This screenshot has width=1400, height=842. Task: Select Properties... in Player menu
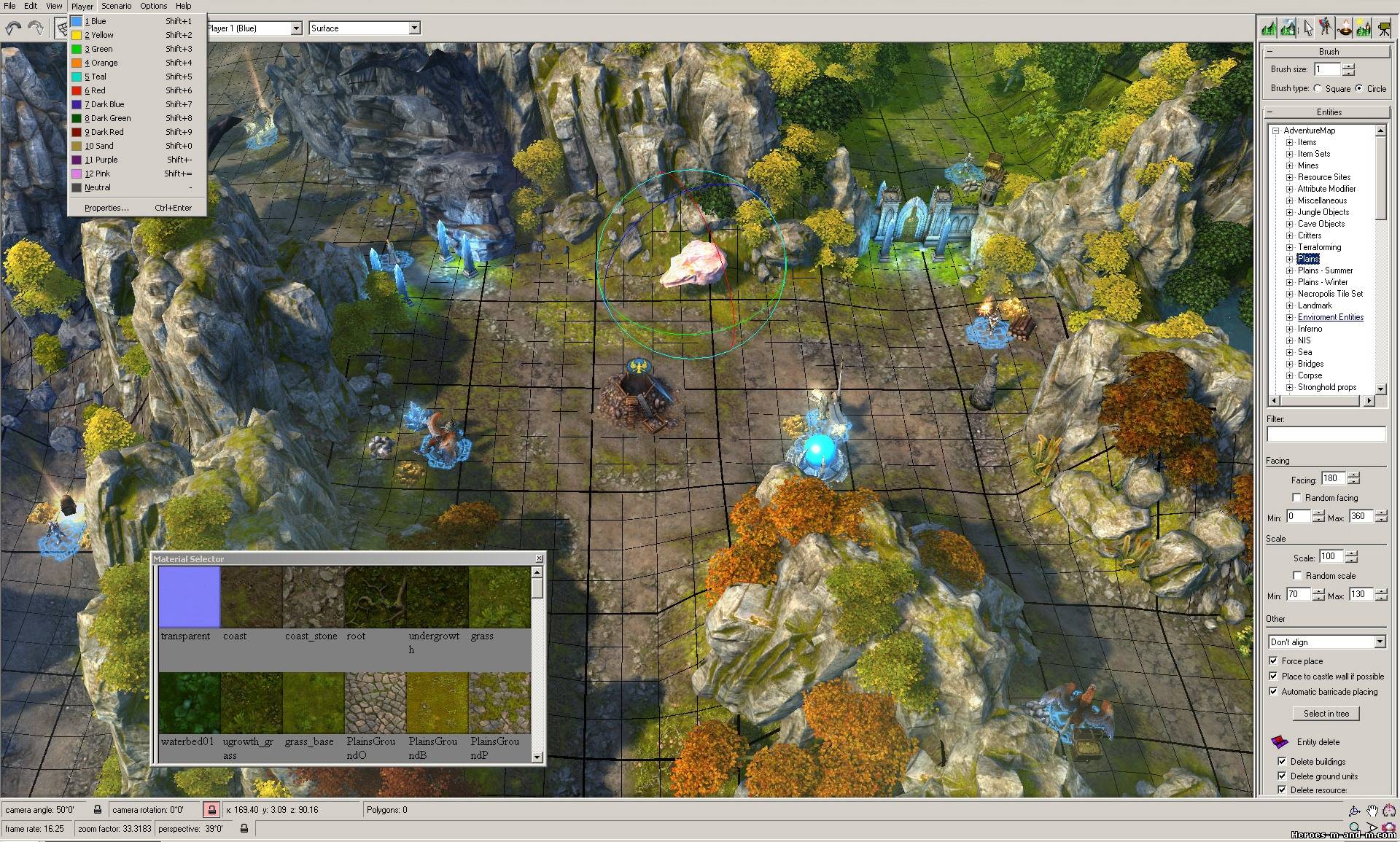tap(106, 208)
